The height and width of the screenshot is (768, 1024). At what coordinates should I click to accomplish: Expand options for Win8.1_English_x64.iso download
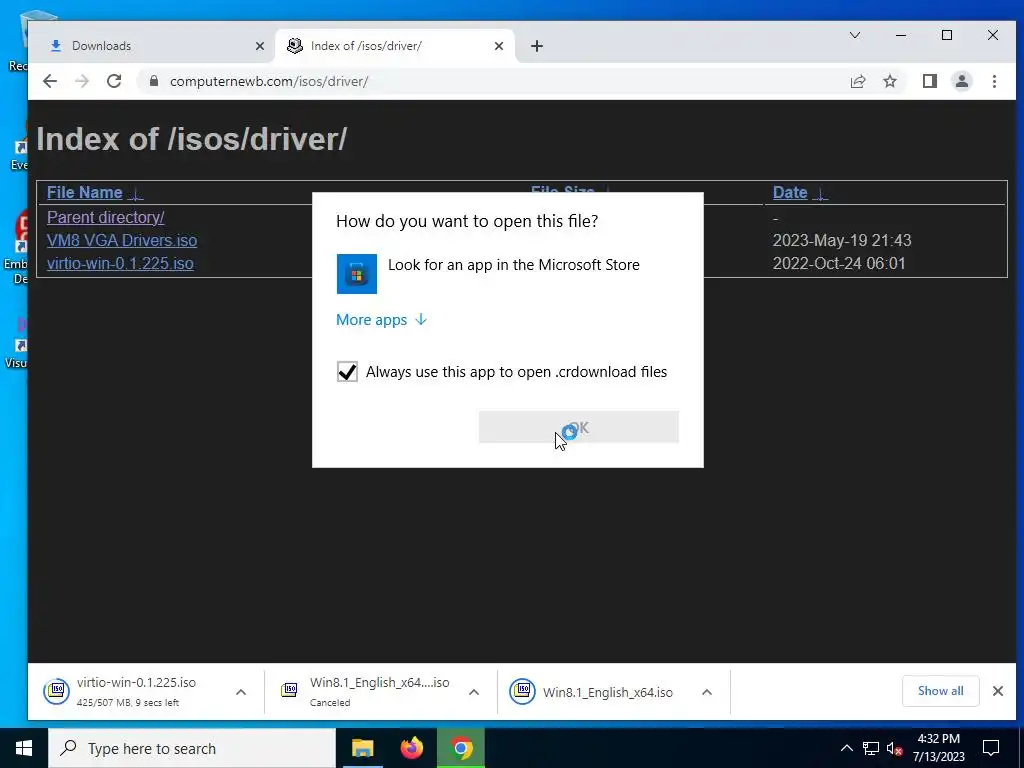[x=707, y=692]
